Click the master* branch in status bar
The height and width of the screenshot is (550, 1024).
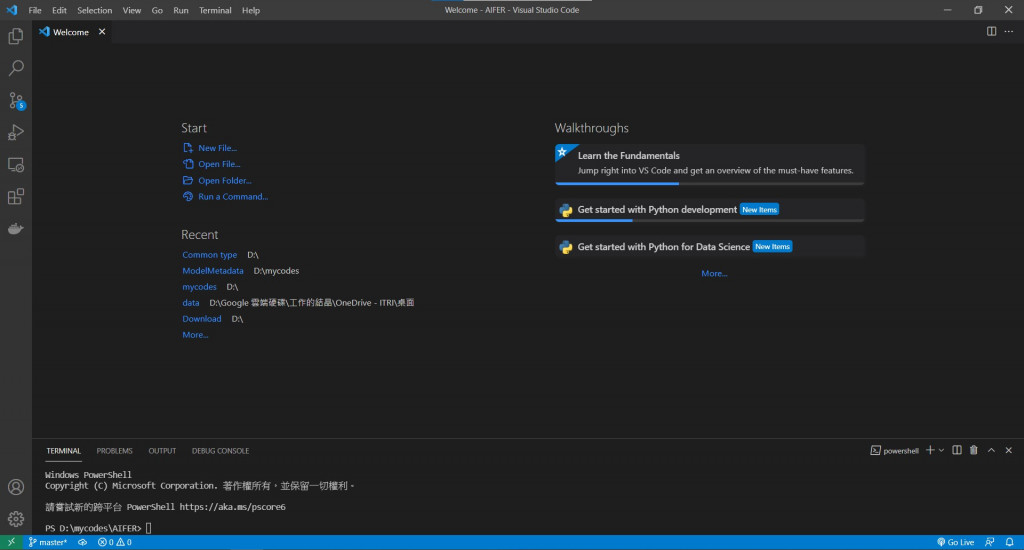click(48, 542)
